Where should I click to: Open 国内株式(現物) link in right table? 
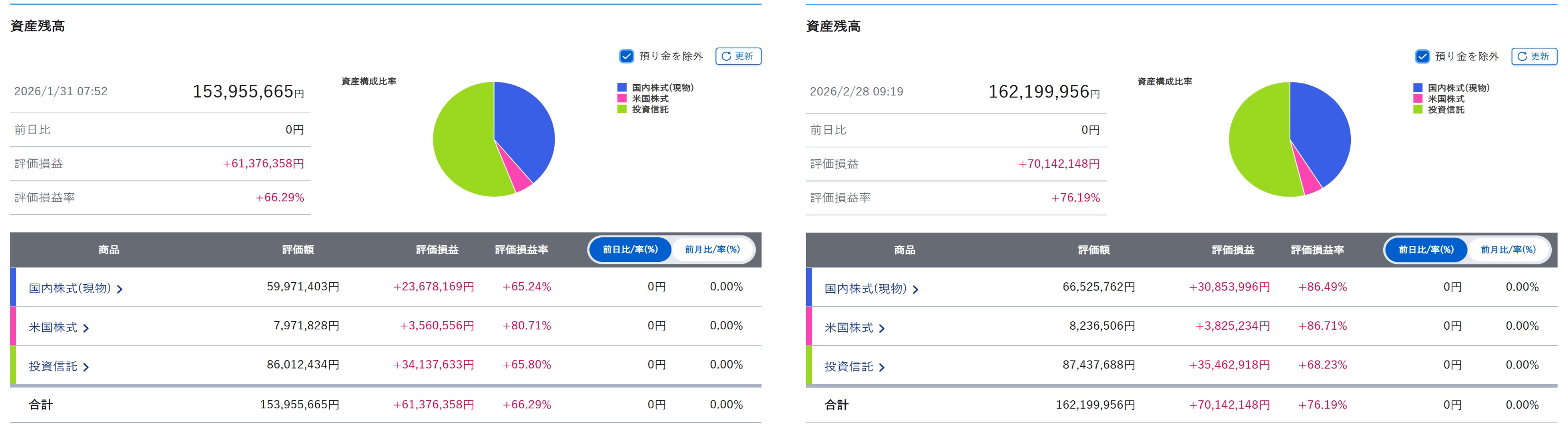865,289
